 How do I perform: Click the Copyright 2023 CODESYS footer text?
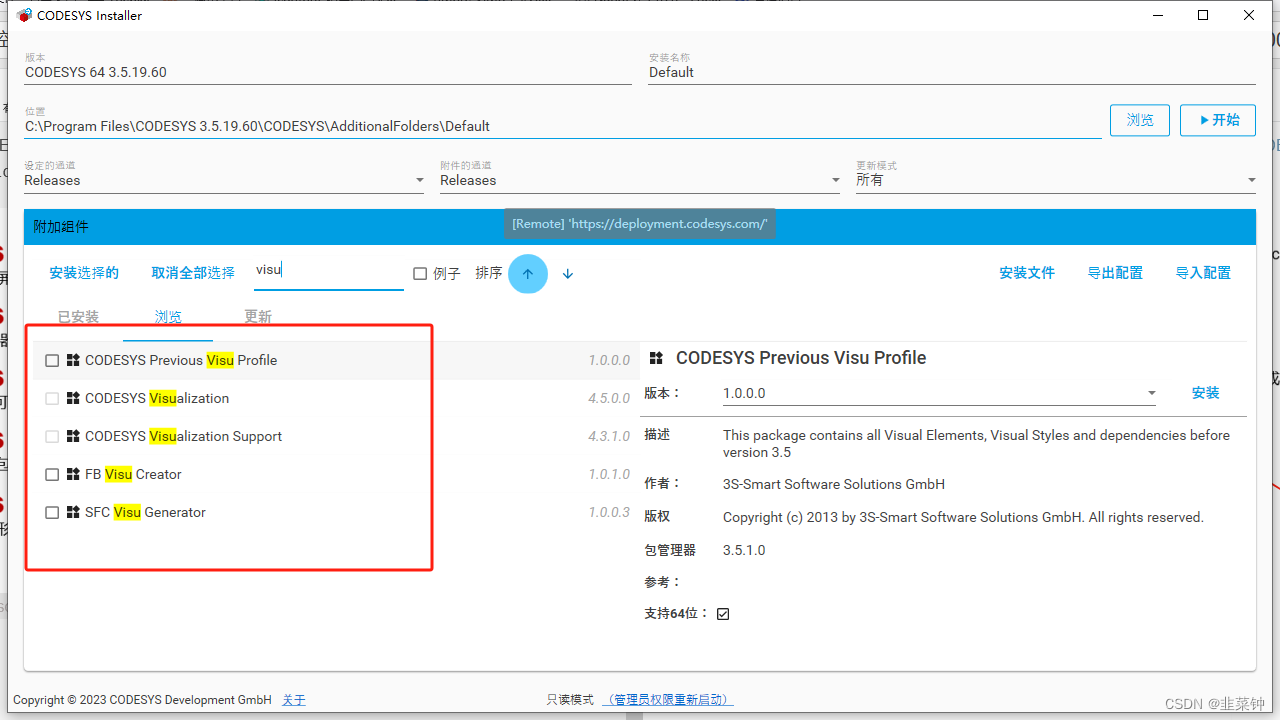point(142,700)
